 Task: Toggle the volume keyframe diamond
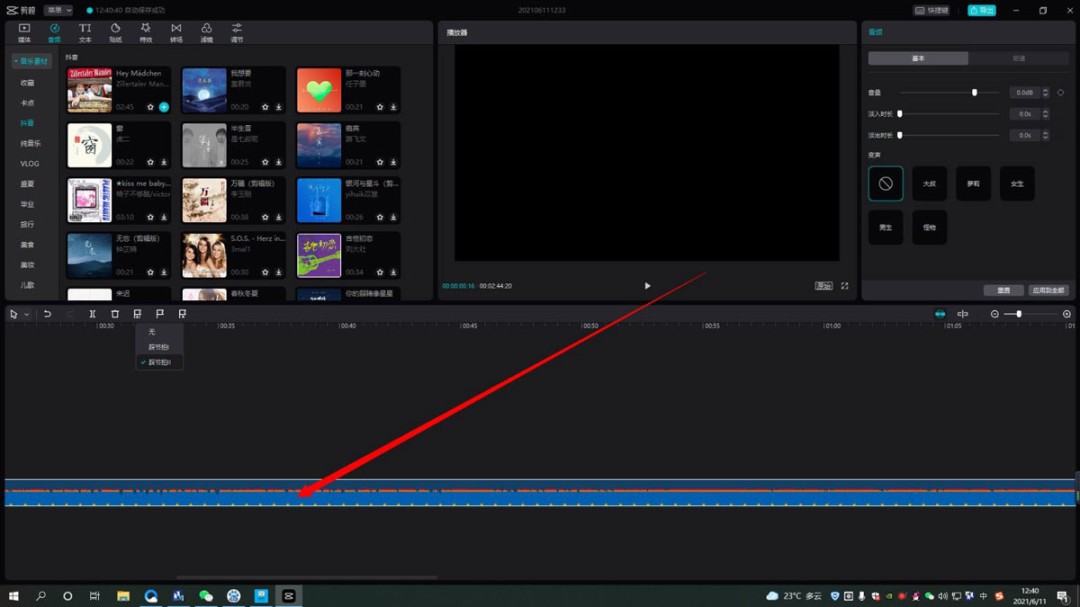tap(1061, 93)
